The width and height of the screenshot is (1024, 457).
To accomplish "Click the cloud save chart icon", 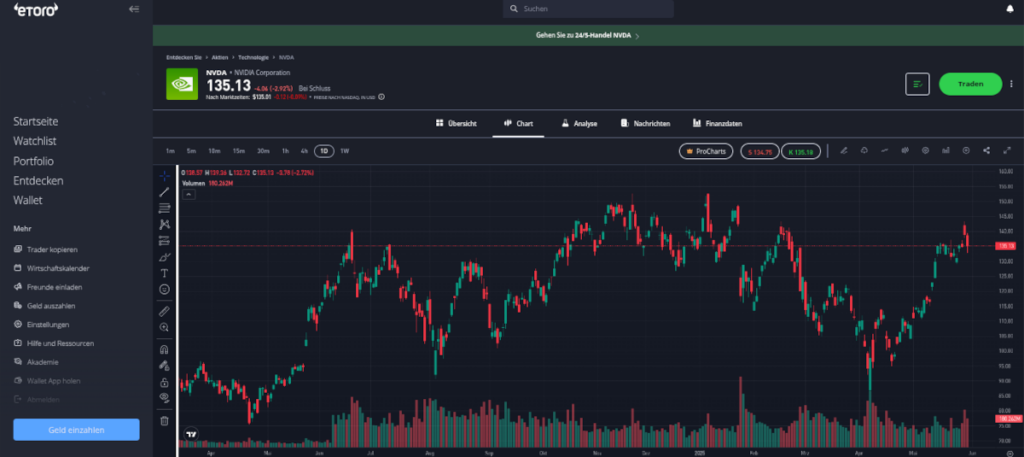I will (x=864, y=151).
